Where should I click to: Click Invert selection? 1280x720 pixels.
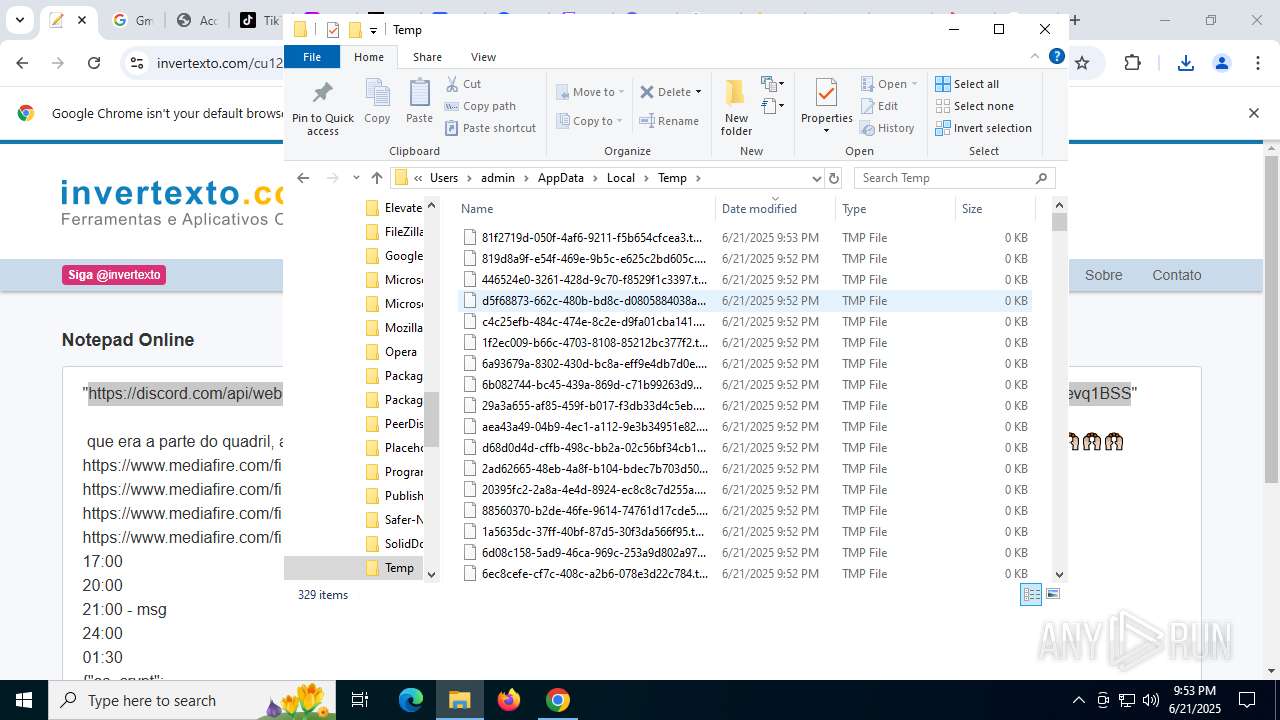click(983, 128)
